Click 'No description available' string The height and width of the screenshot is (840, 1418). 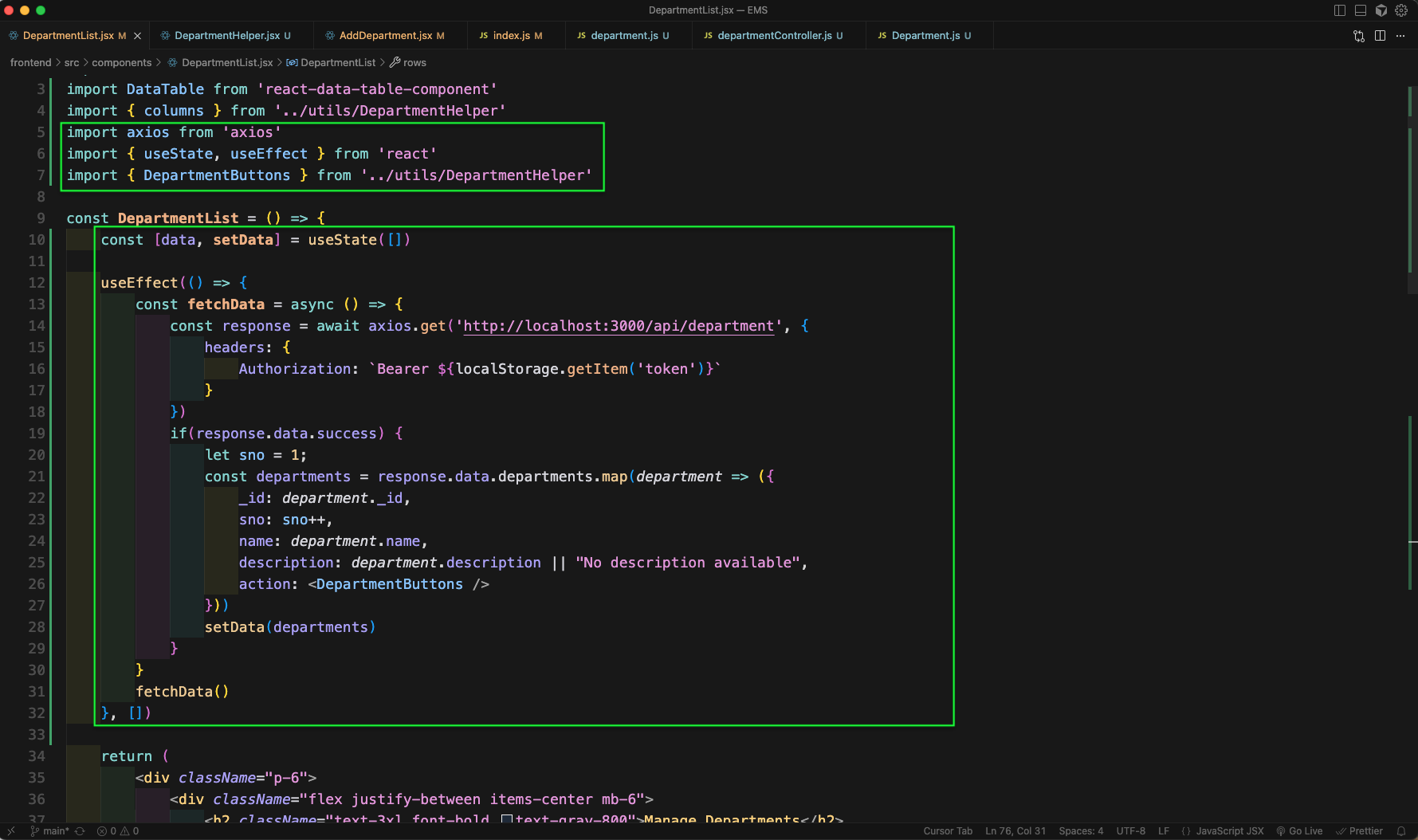tap(688, 563)
